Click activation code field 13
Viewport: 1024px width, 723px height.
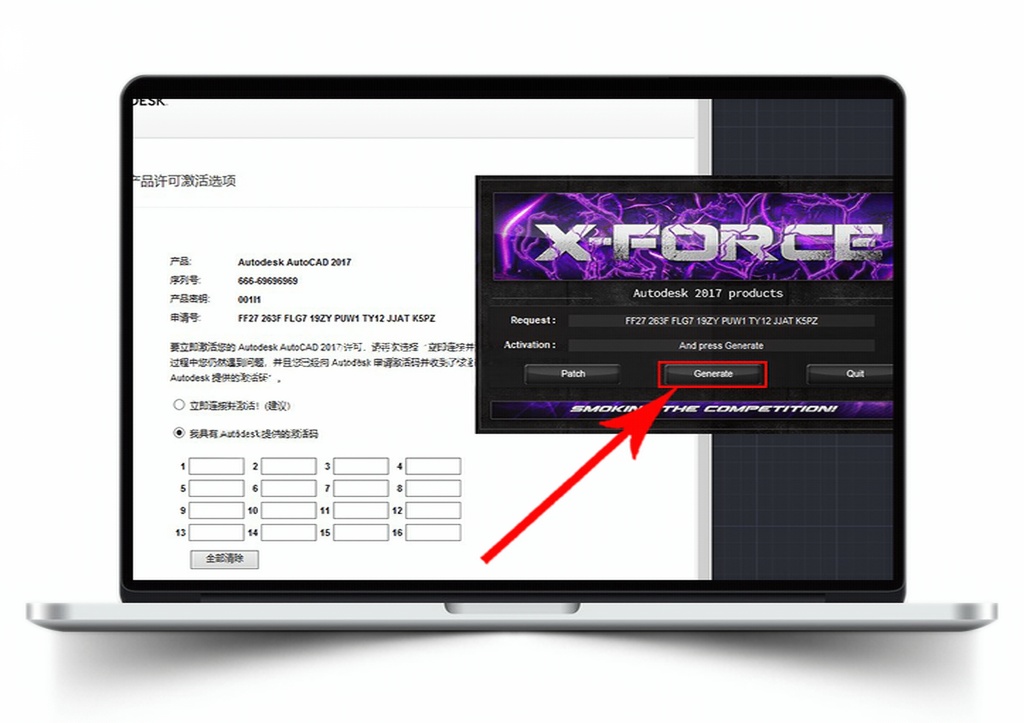(217, 533)
